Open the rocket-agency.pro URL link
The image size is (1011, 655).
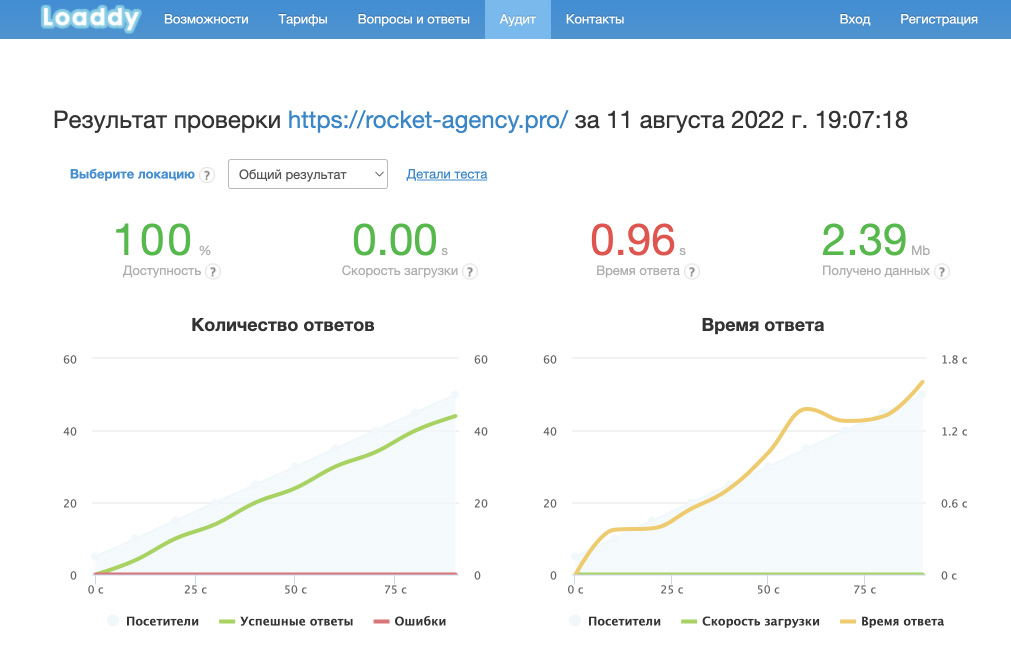[x=427, y=120]
